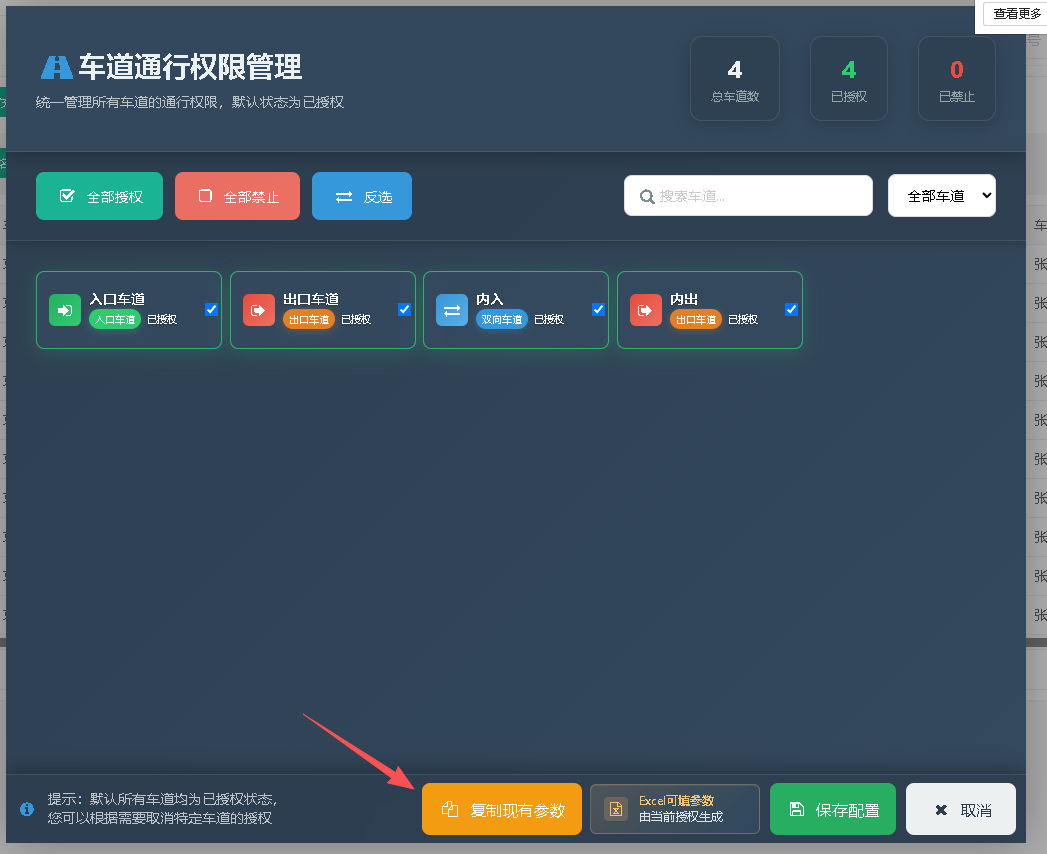Click the magnifier icon in search box

coord(646,196)
